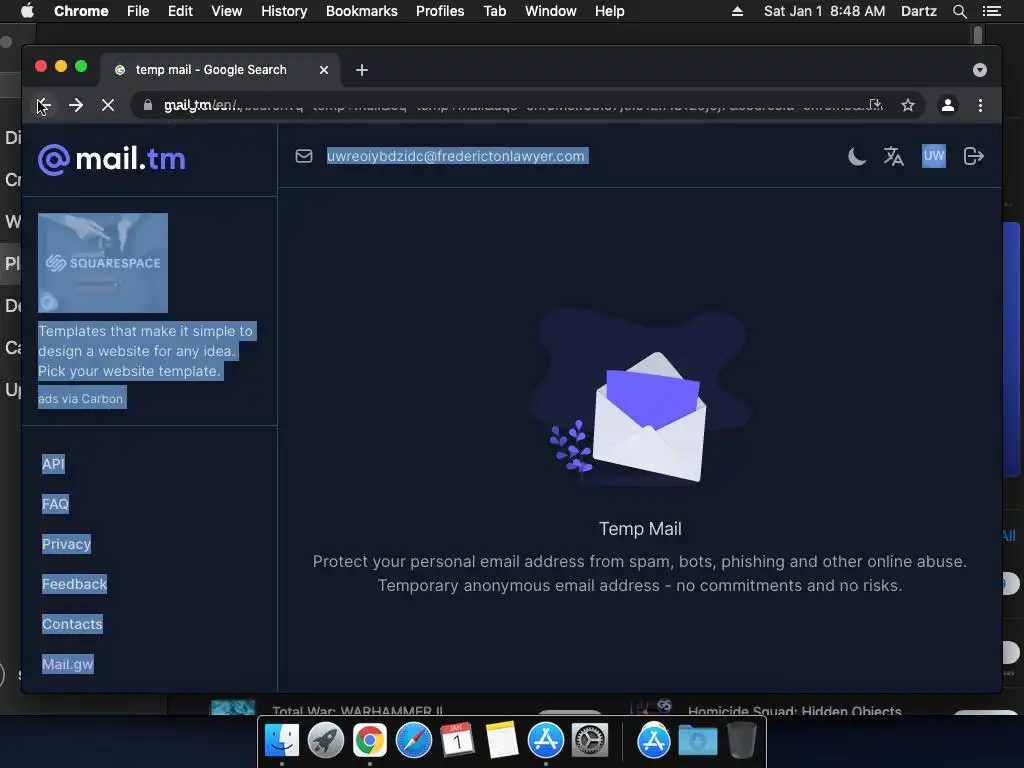Open the History menu

(x=284, y=11)
